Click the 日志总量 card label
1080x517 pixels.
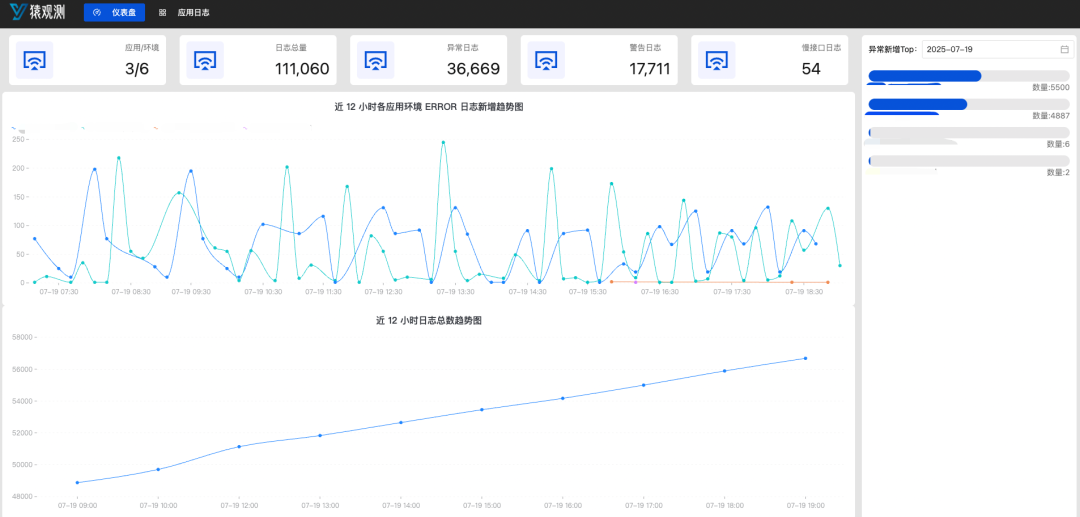pos(290,48)
